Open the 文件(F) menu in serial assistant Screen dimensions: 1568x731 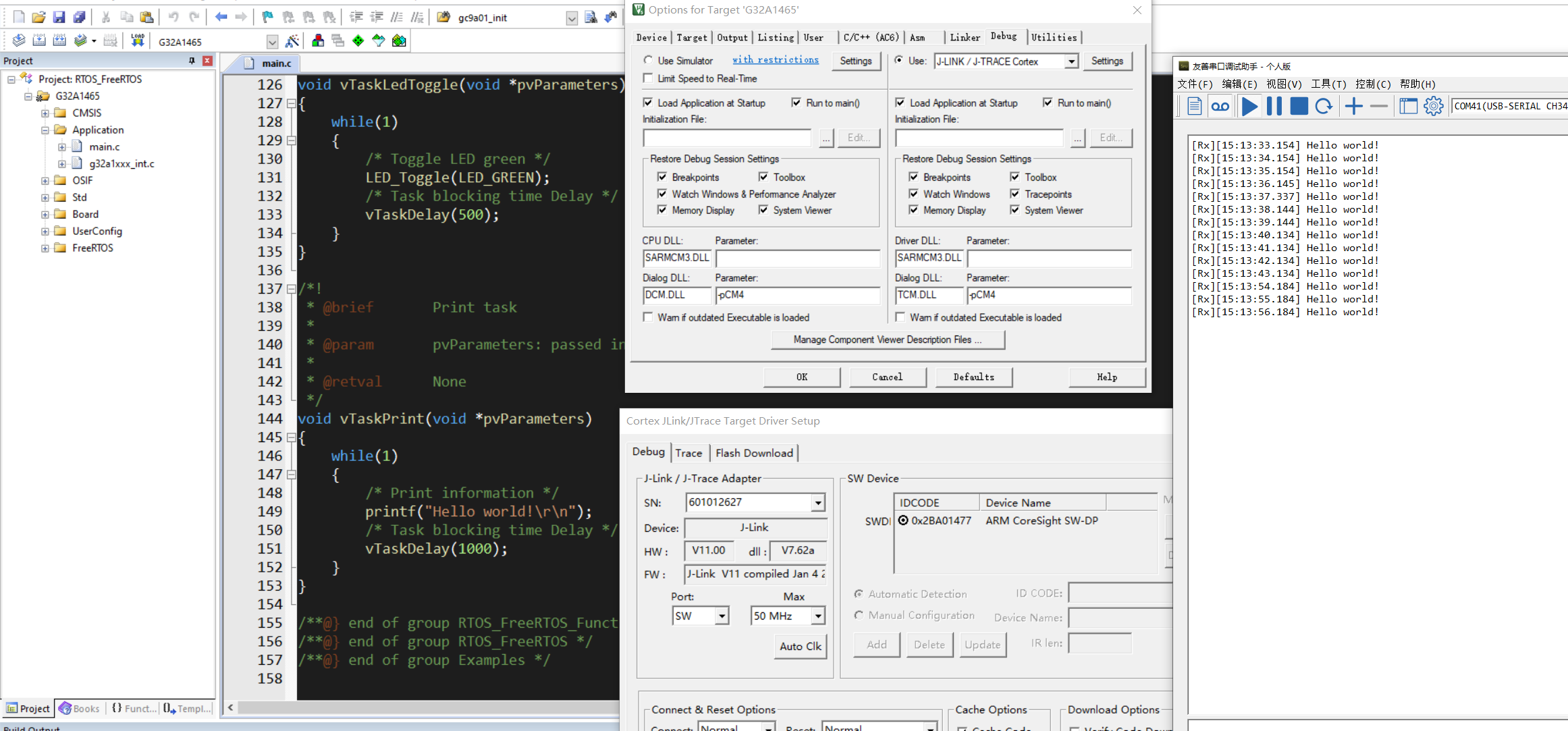click(x=1195, y=84)
